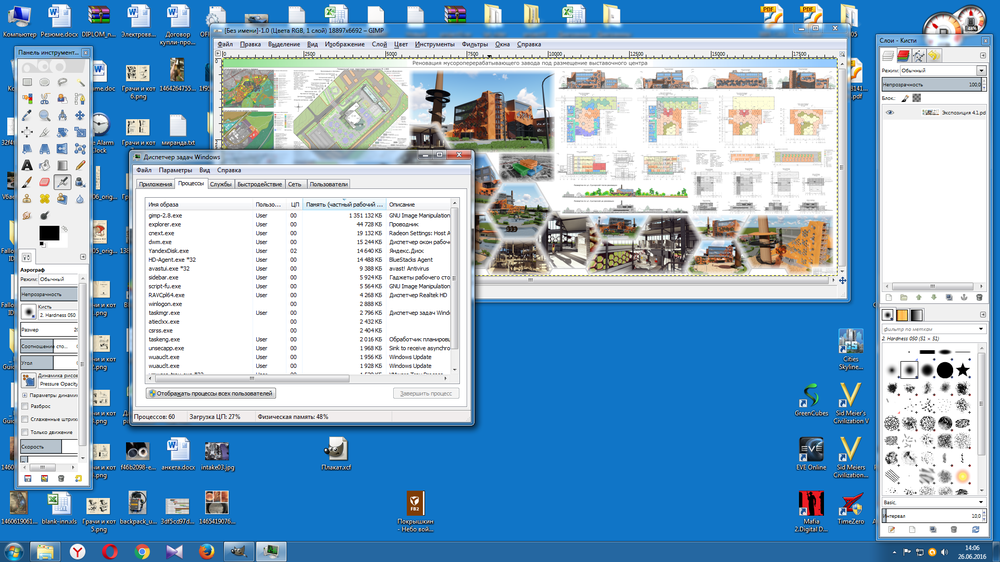Toggle visibility of Экспозиция 4.1 layer
The image size is (1000, 562).
point(888,113)
